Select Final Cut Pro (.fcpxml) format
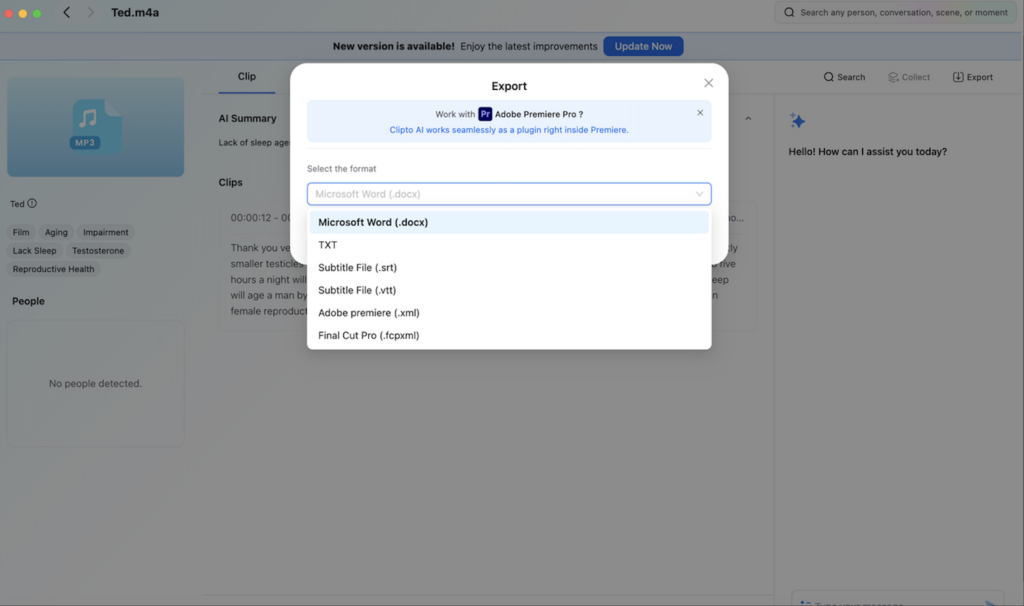The height and width of the screenshot is (606, 1024). point(509,335)
